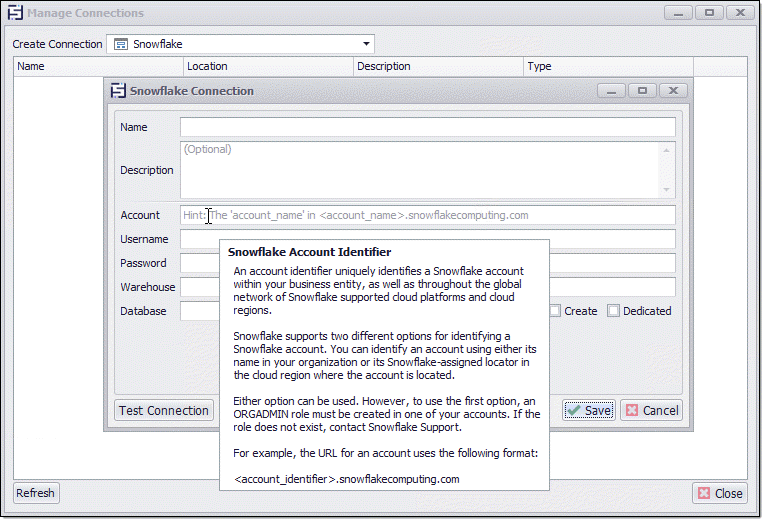Expand the Create Connection dropdown arrow

tap(366, 44)
